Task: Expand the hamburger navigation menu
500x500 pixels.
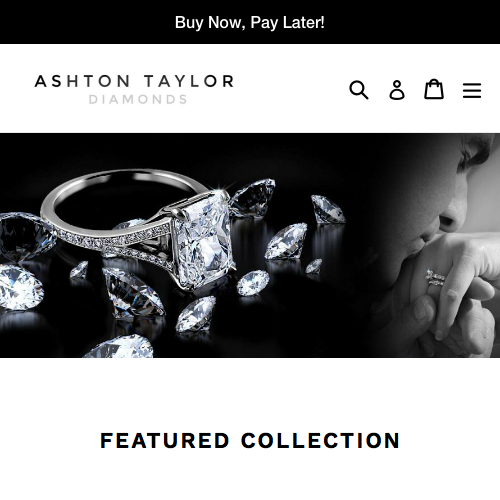Action: (x=472, y=90)
